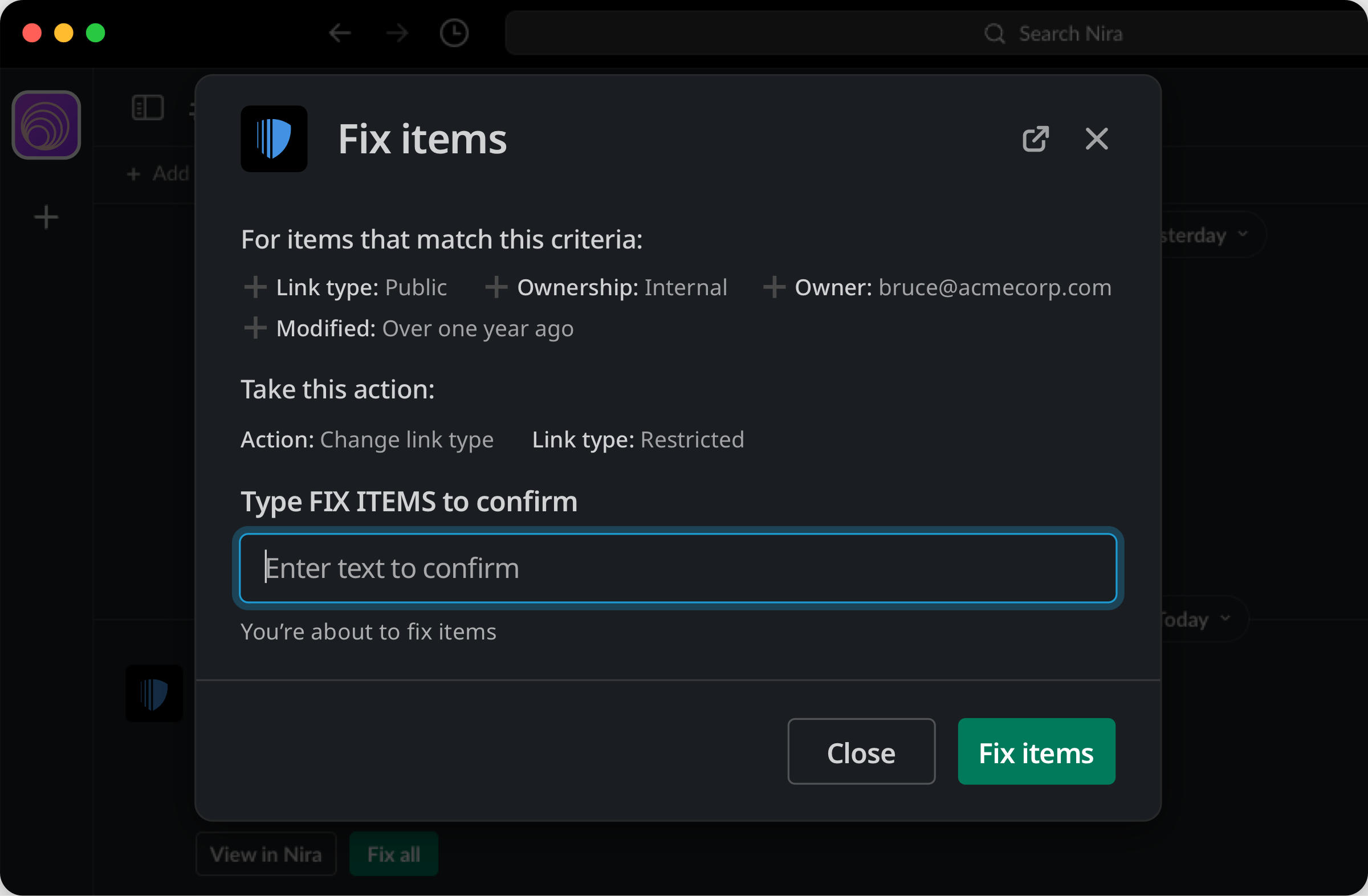Screen dimensions: 1368x896
Task: Toggle the sidebar panel icon
Action: [148, 108]
